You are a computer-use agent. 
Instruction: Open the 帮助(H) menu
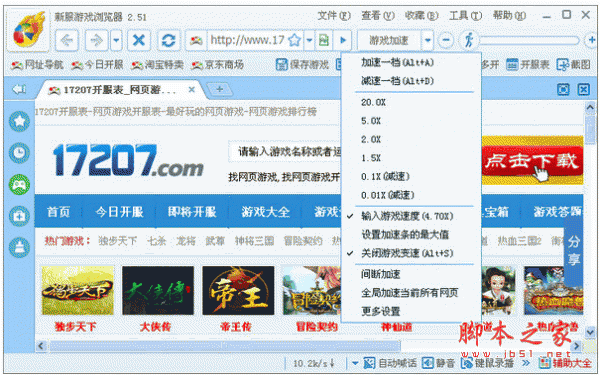(x=509, y=16)
